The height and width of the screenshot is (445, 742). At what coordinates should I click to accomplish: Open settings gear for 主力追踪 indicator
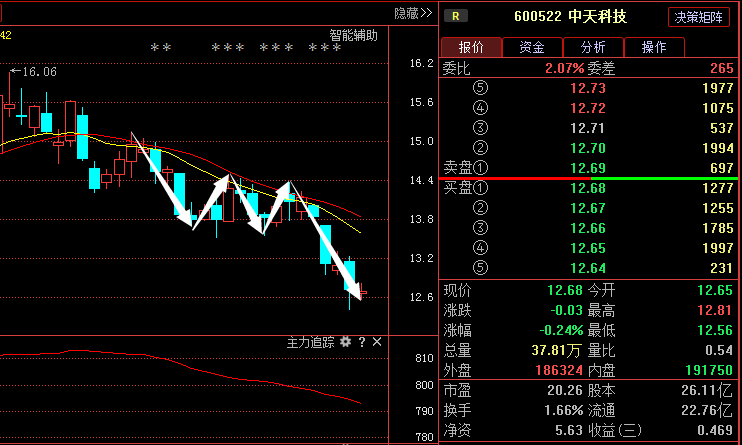tap(346, 342)
